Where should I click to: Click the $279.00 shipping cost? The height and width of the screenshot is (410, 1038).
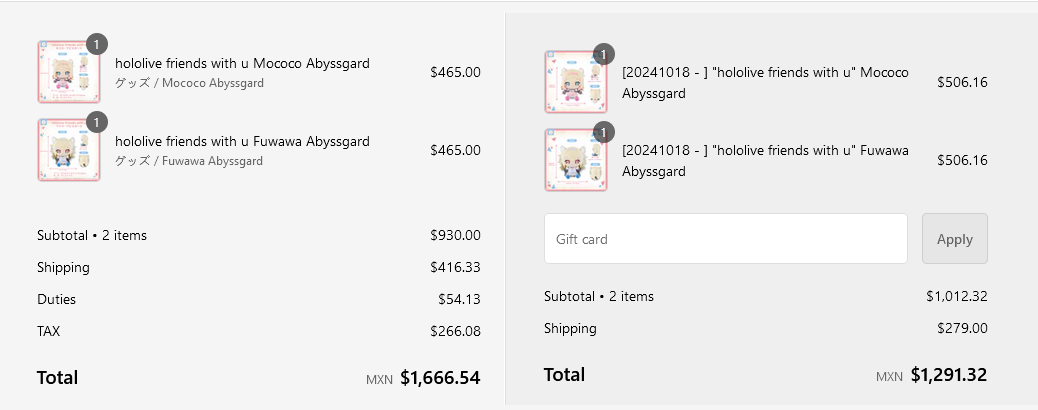pos(962,328)
